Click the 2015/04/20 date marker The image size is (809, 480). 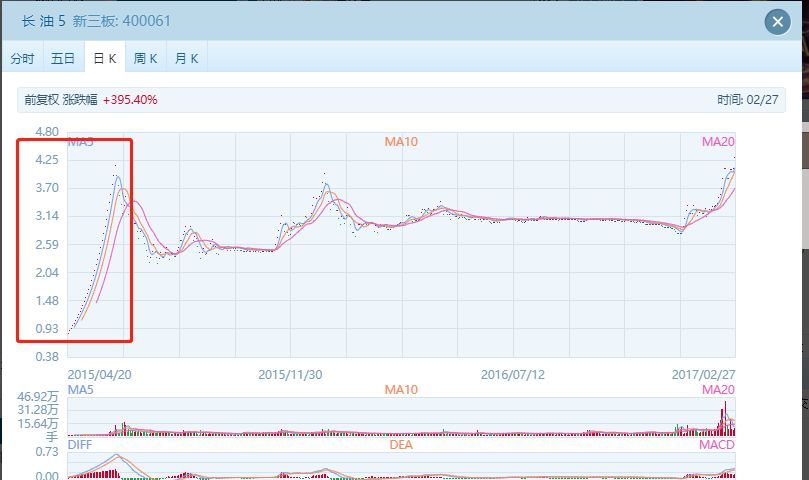[100, 375]
